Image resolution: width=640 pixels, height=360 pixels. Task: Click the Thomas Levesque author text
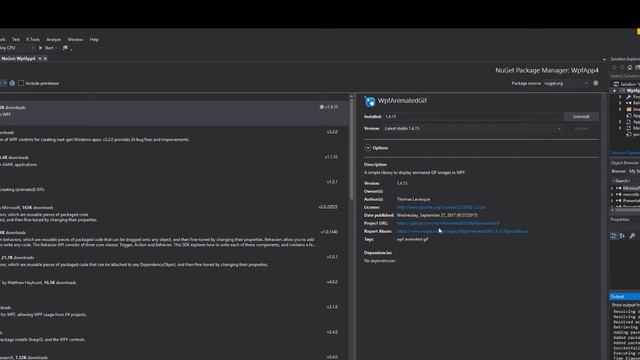[413, 199]
